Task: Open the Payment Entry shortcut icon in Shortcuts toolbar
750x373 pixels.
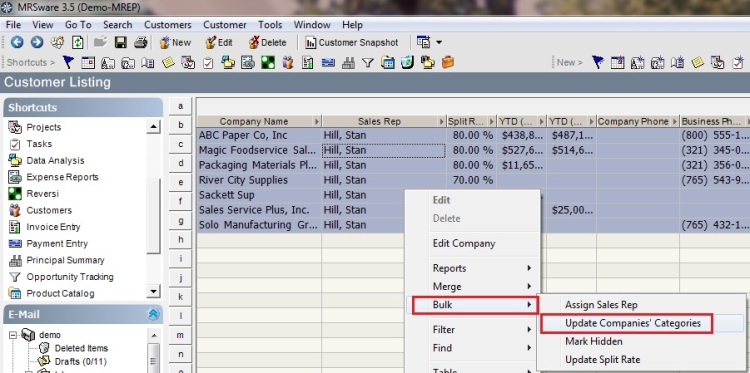Action: [328, 62]
